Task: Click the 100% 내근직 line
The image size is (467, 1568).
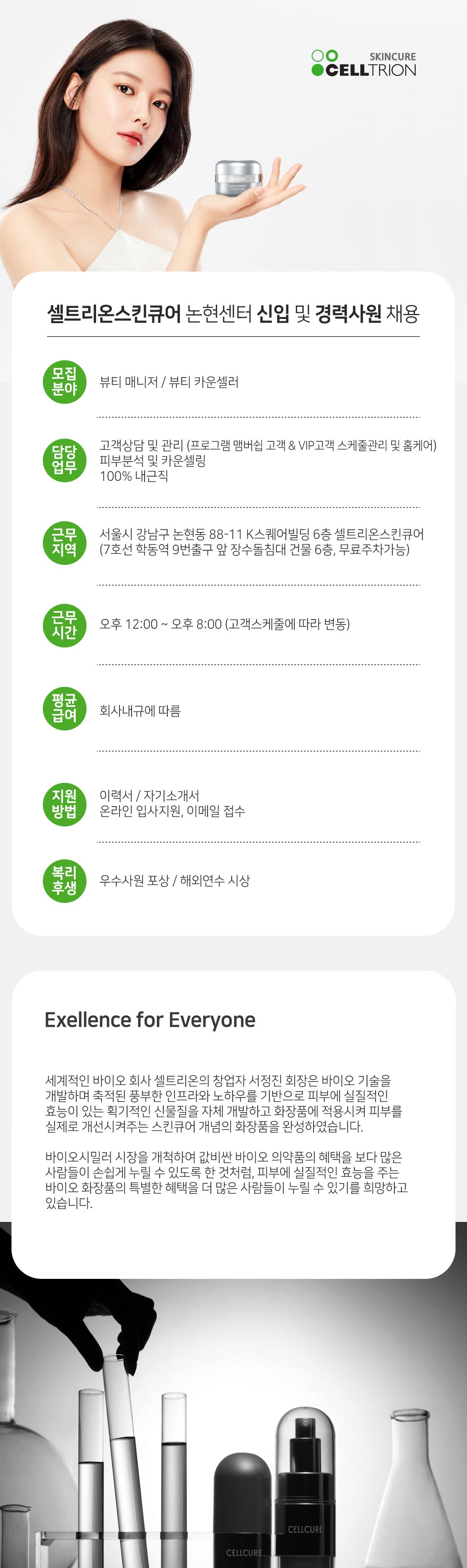Action: click(134, 476)
